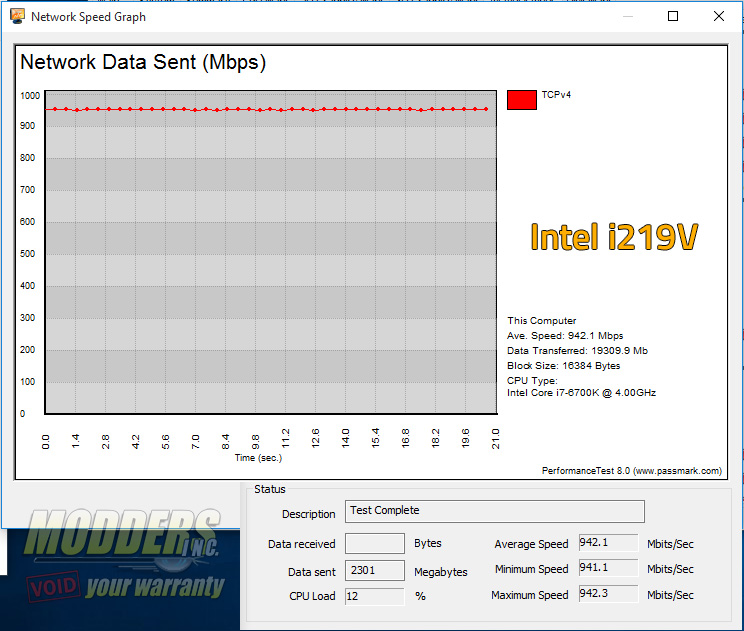This screenshot has width=744, height=631.
Task: Click the 'Block Size: 16384 Bytes' text
Action: coord(563,366)
